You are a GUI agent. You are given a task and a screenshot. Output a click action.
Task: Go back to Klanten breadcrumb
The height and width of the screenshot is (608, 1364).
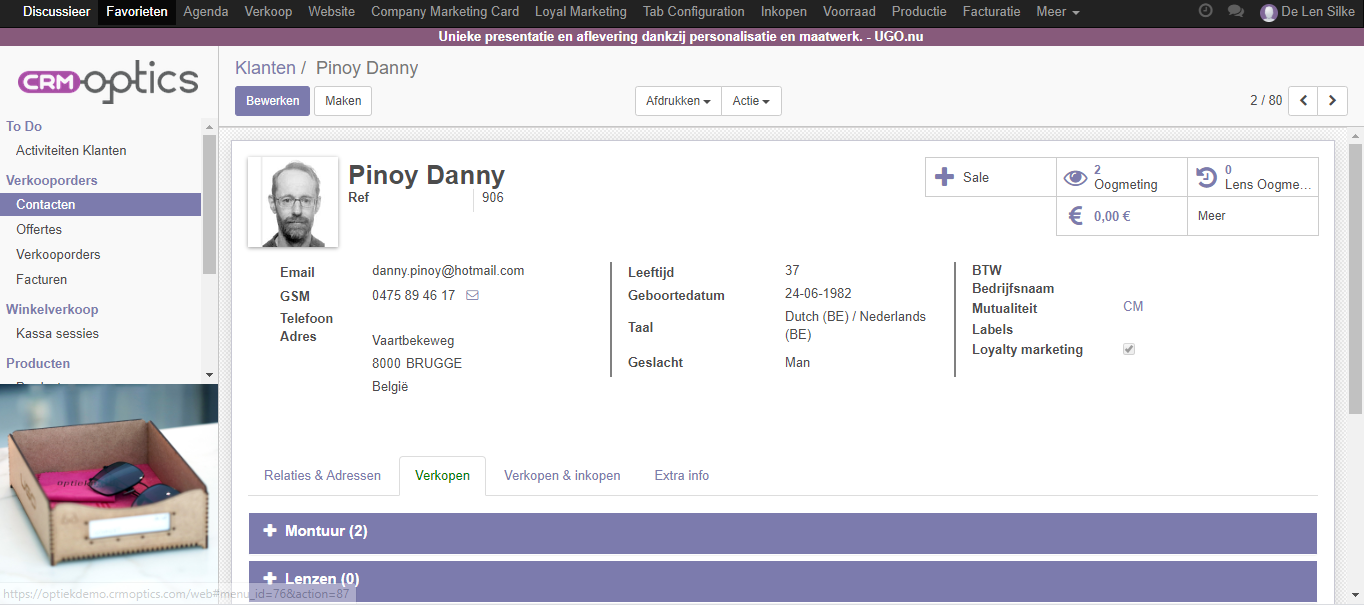point(265,68)
